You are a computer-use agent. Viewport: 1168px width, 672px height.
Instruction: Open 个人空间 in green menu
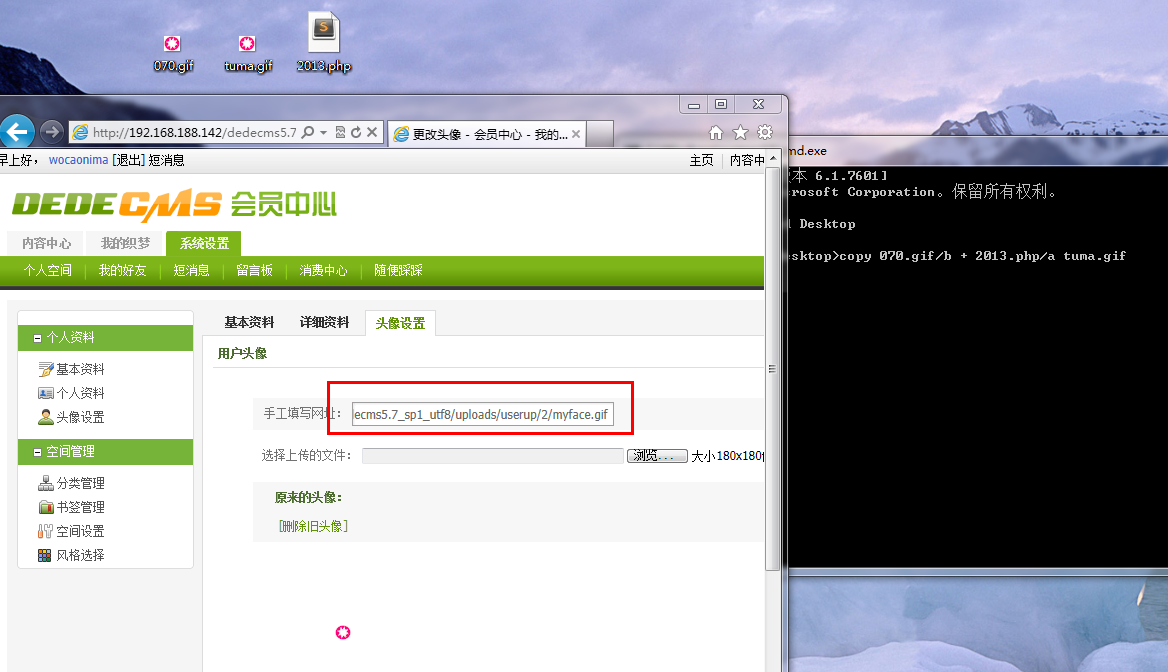coord(47,270)
